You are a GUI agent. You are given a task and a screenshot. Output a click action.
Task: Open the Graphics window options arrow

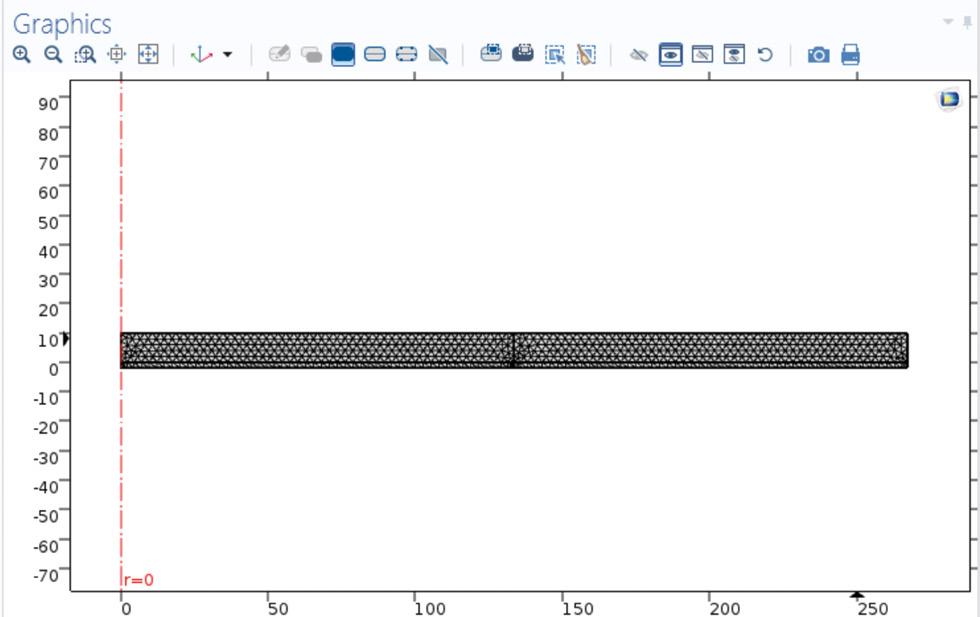(x=948, y=22)
